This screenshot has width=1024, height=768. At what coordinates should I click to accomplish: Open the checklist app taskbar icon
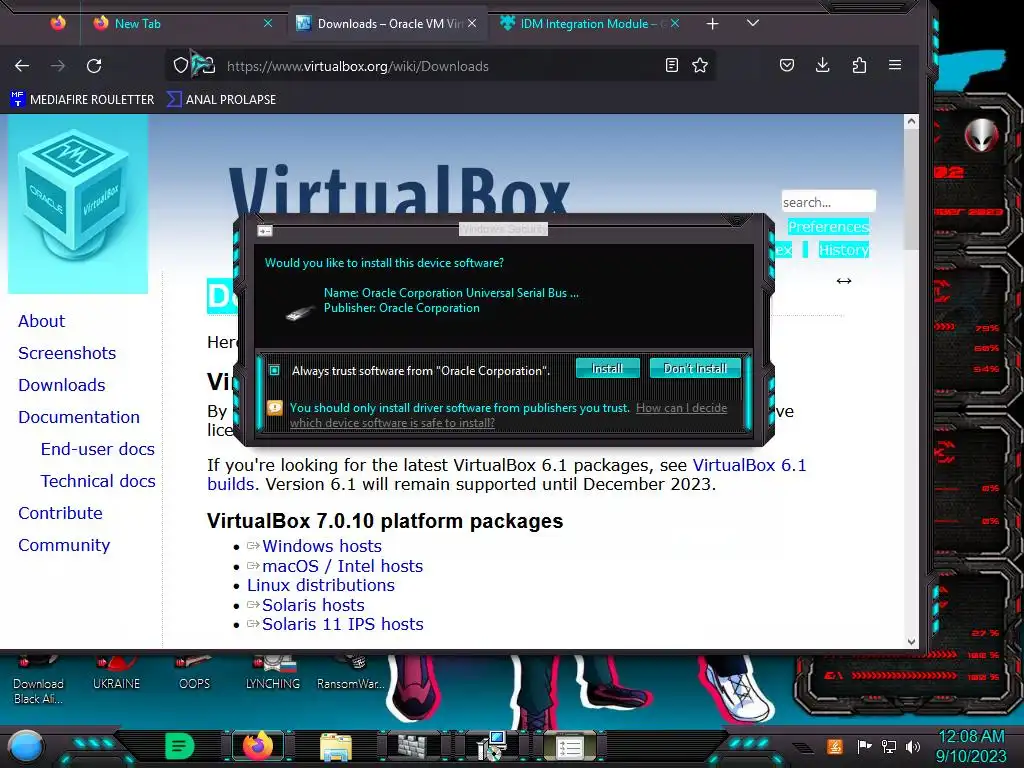pos(569,747)
